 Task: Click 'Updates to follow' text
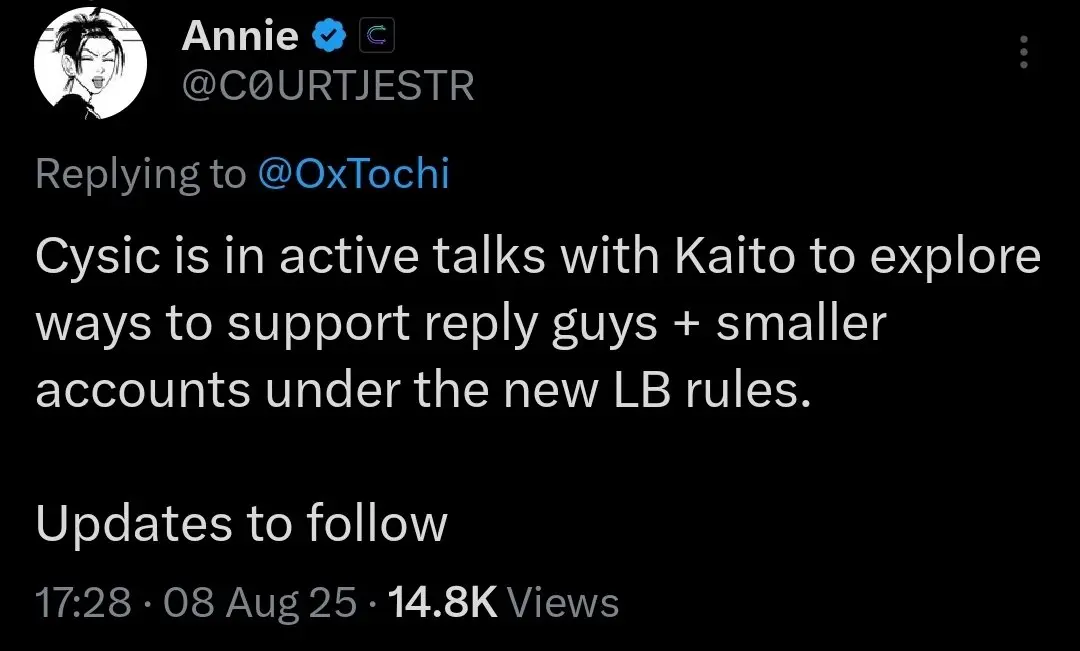(241, 523)
